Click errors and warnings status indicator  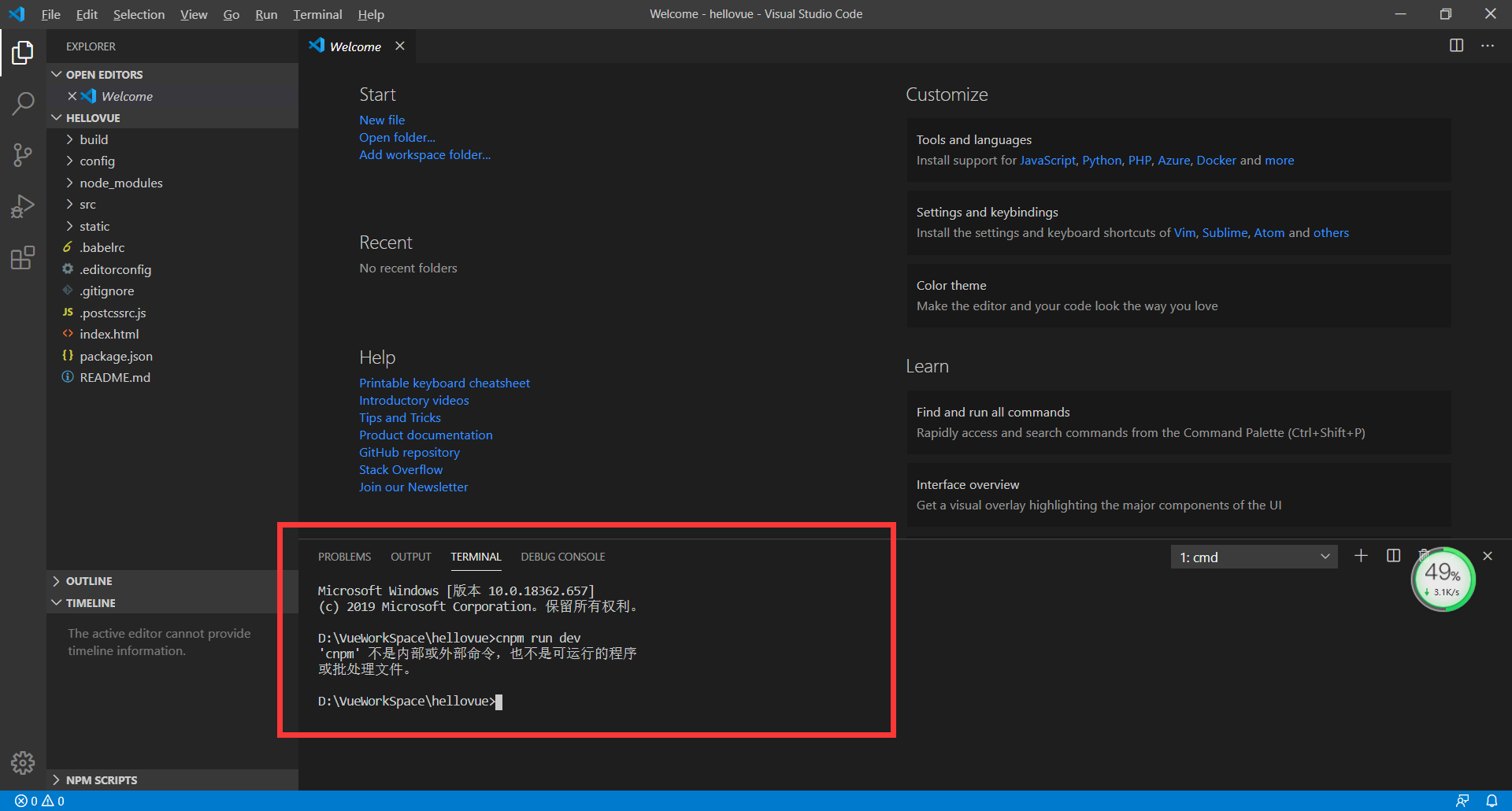tap(39, 801)
